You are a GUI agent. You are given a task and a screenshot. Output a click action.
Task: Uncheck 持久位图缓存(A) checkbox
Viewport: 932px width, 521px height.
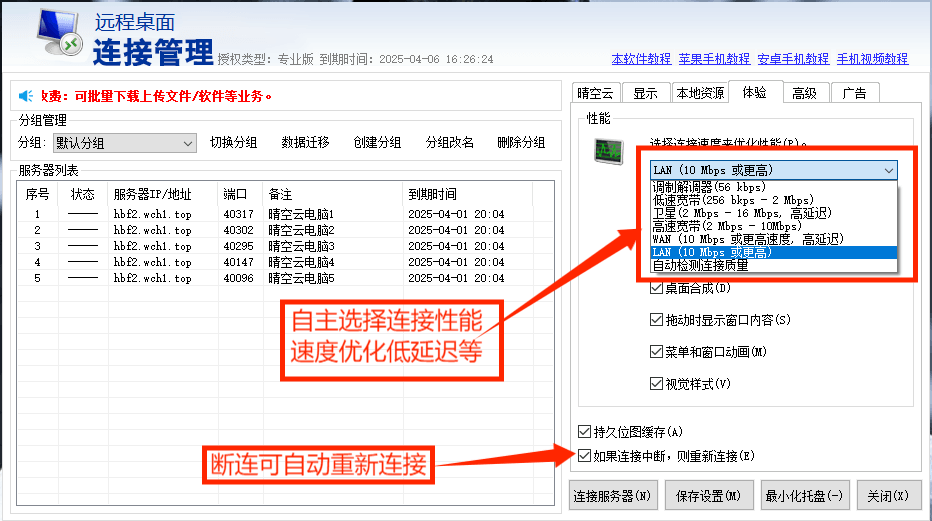tap(585, 432)
